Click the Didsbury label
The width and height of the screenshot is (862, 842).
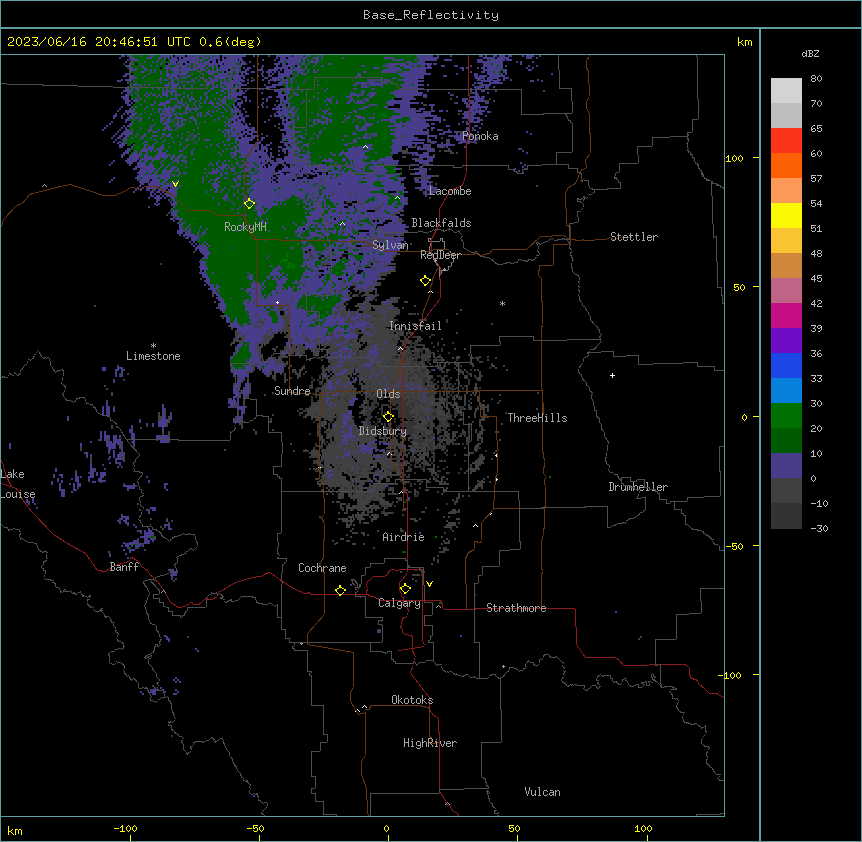point(383,431)
